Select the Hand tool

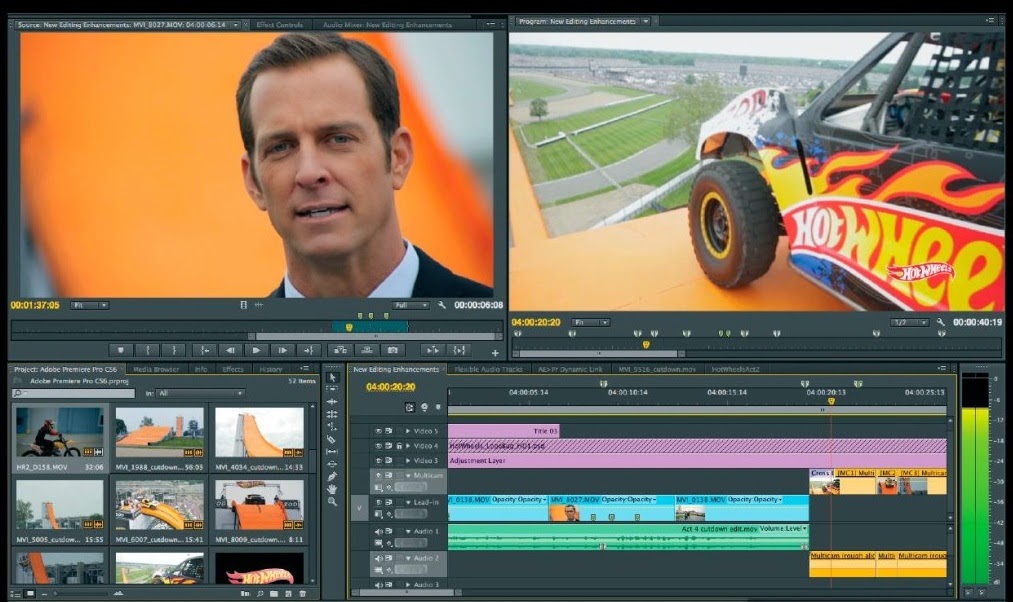(332, 489)
